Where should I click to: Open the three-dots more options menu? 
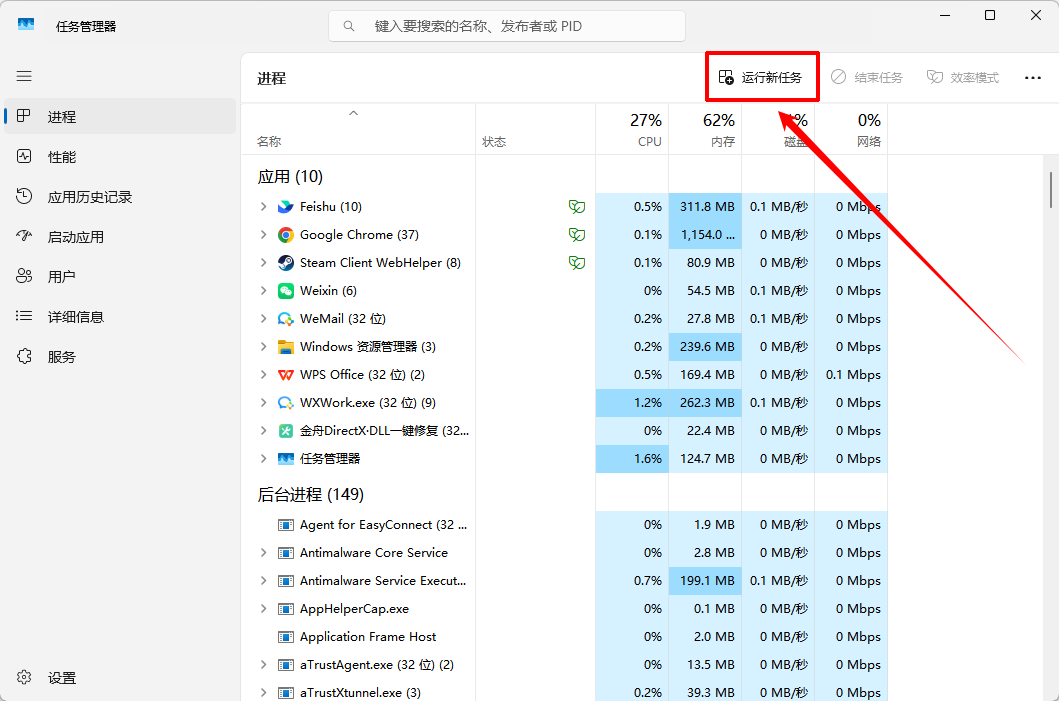pos(1033,78)
